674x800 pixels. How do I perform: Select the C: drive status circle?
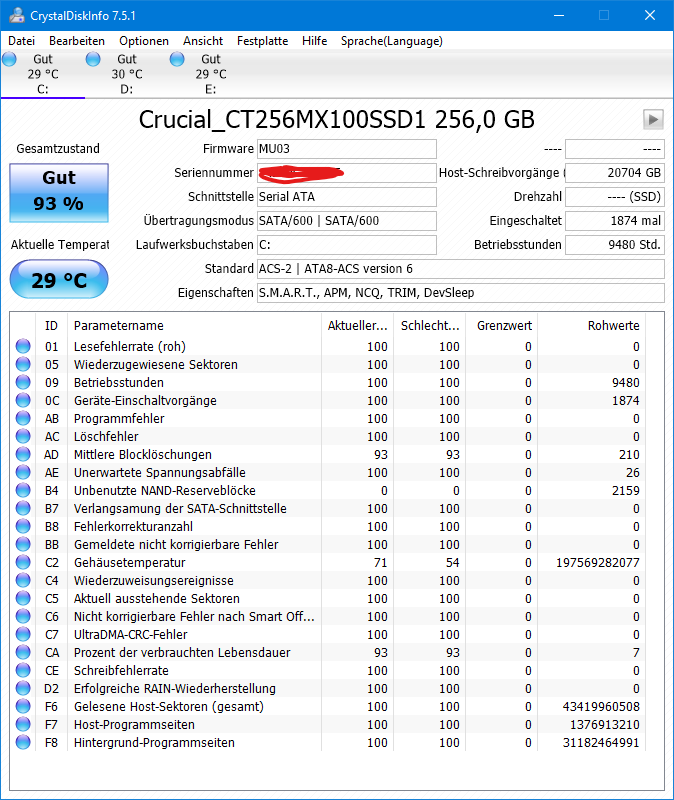coord(9,59)
